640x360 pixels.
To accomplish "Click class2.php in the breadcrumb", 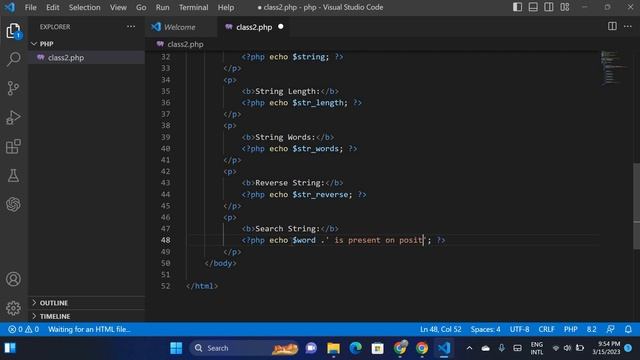I will click(185, 44).
